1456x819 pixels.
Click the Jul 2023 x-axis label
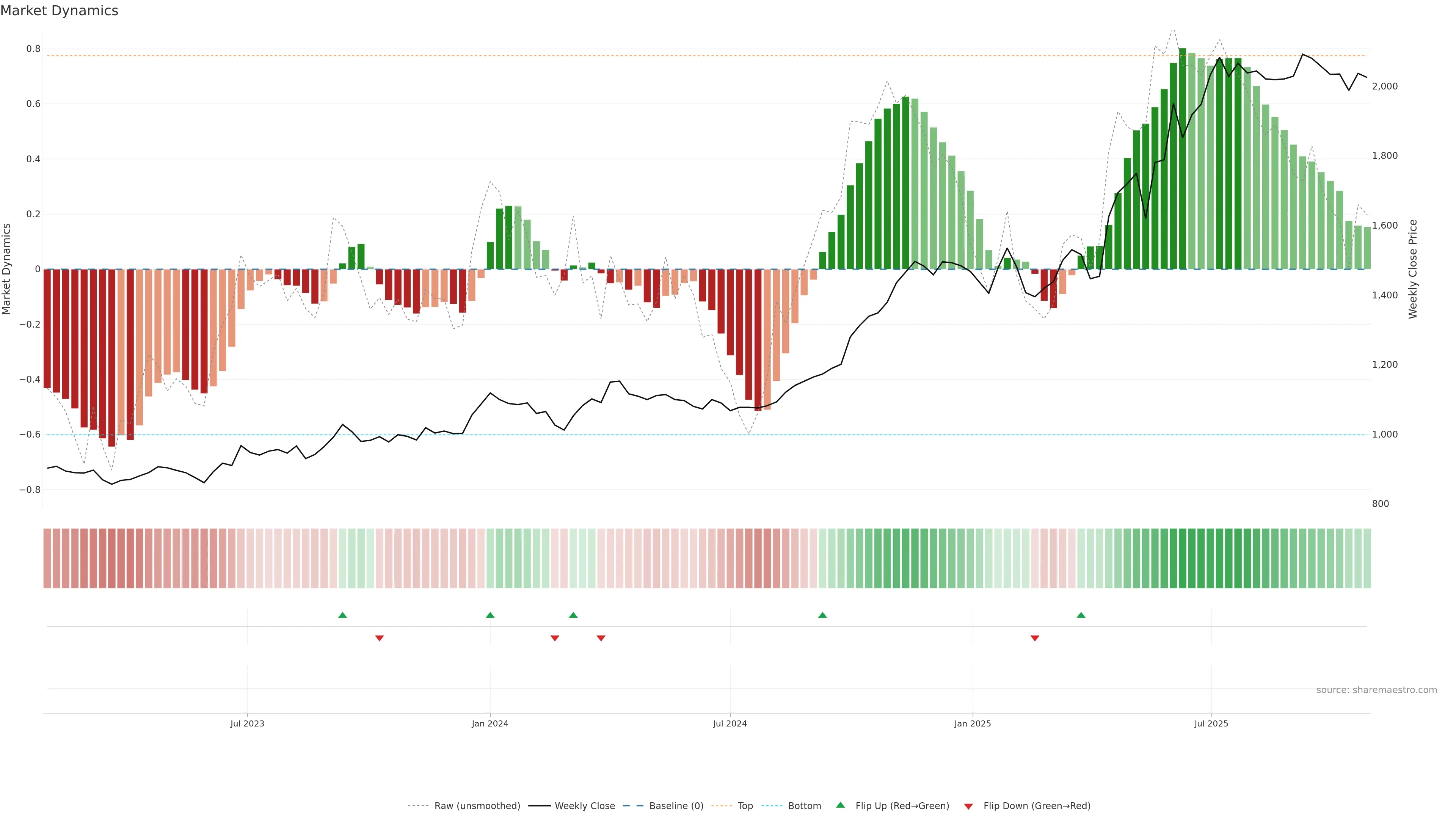[247, 723]
